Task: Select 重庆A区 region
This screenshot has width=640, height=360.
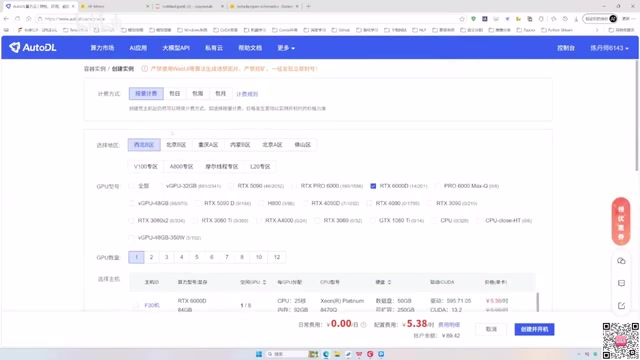Action: [208, 145]
